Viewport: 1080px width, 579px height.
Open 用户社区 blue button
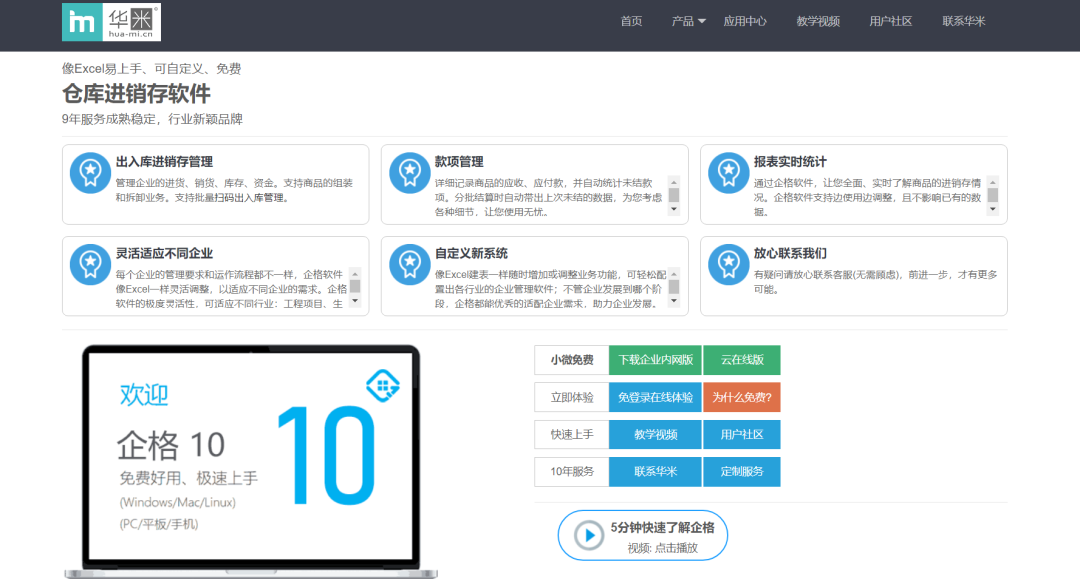pos(742,434)
